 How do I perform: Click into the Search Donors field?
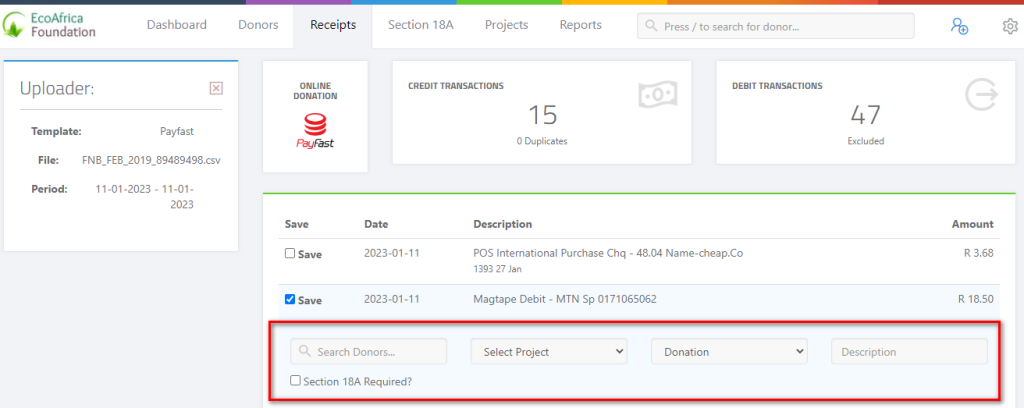tap(368, 351)
